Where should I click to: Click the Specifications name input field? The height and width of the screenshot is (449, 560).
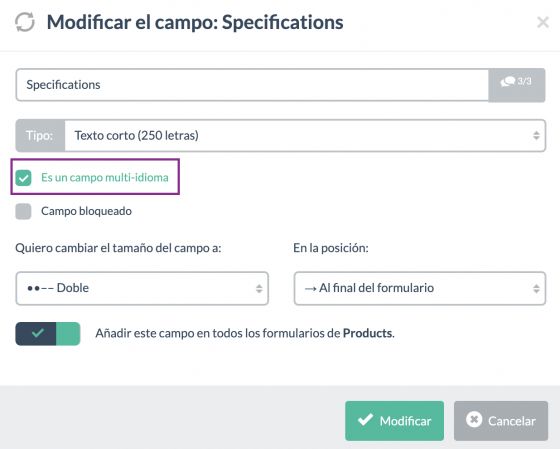pos(252,85)
